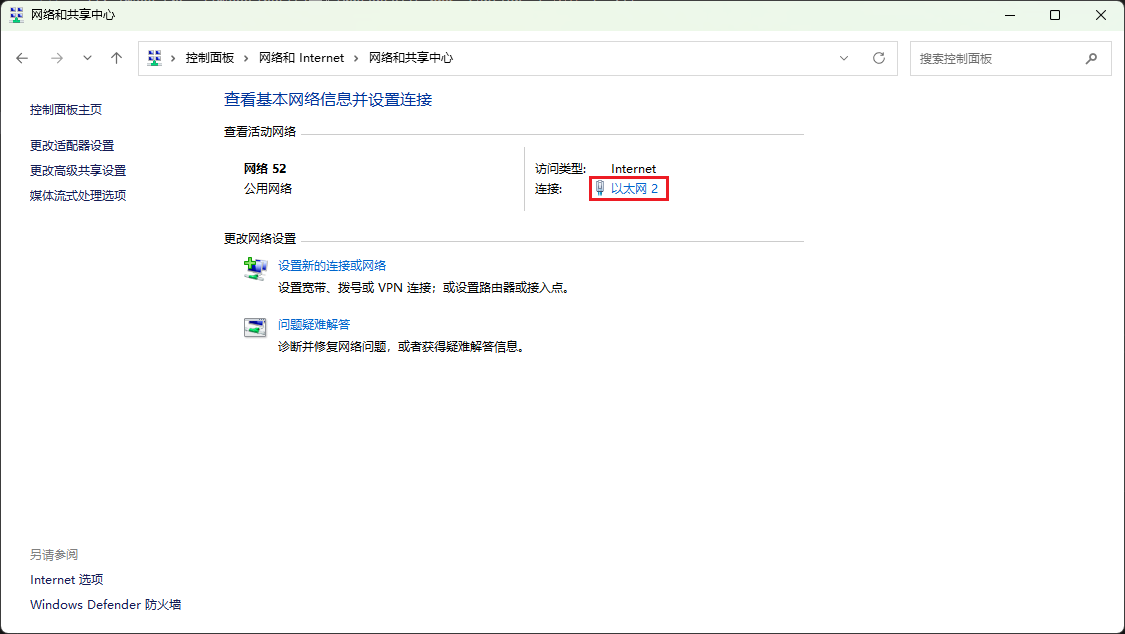Viewport: 1125px width, 634px height.
Task: Open 更改高级共享设置
Action: click(78, 169)
